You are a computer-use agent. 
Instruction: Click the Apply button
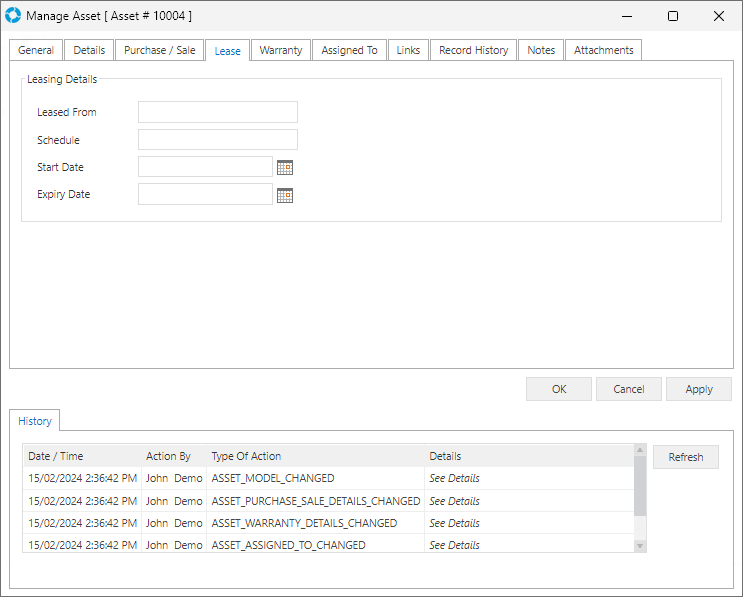point(699,389)
